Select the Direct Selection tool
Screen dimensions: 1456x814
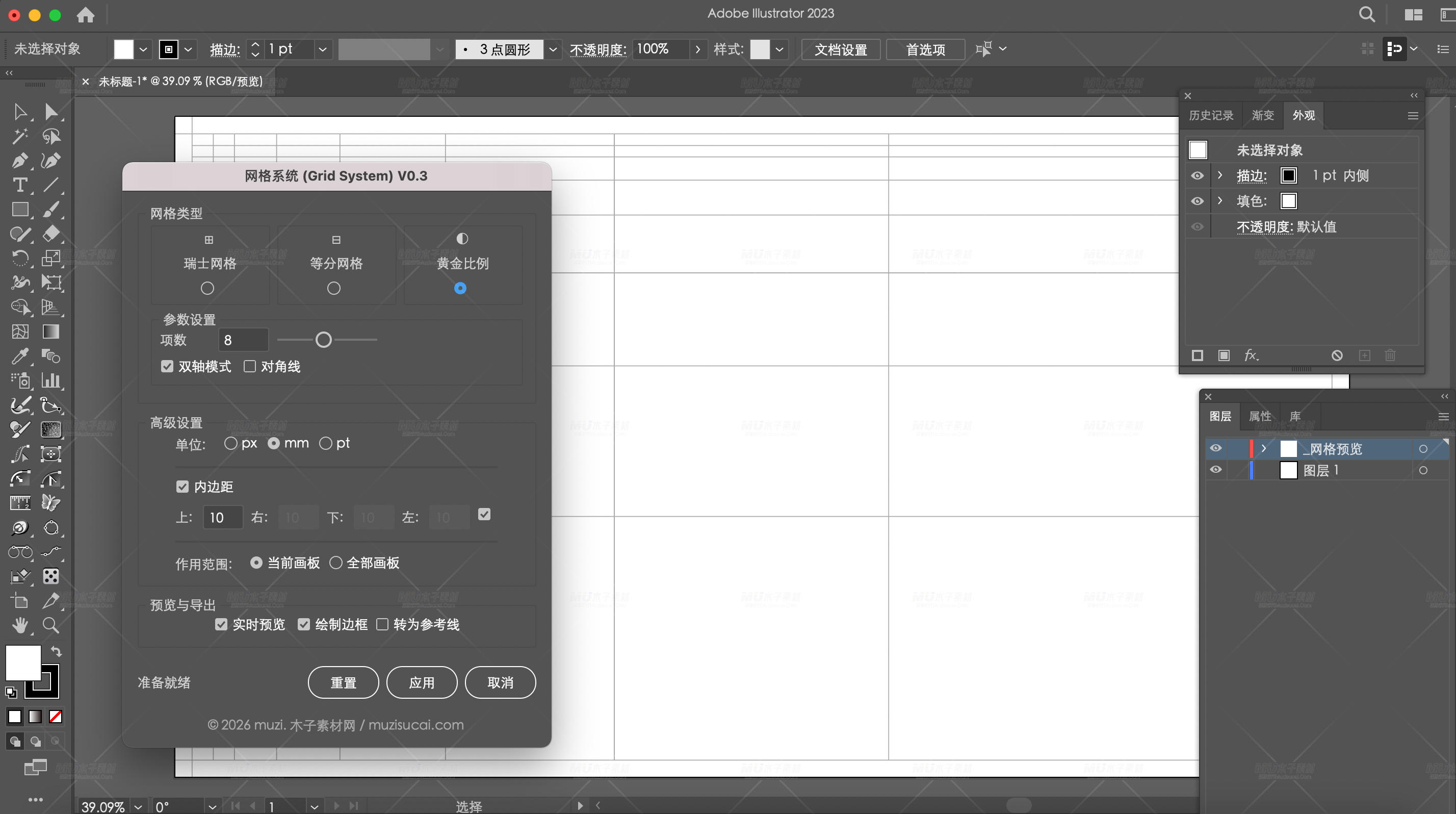pos(51,111)
